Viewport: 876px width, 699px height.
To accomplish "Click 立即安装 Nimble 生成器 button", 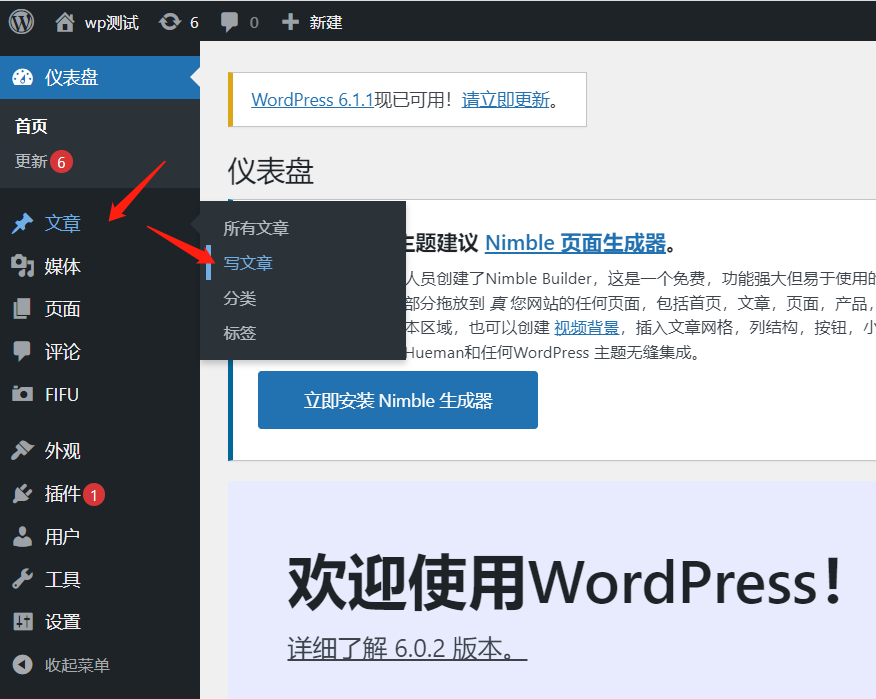I will point(398,400).
